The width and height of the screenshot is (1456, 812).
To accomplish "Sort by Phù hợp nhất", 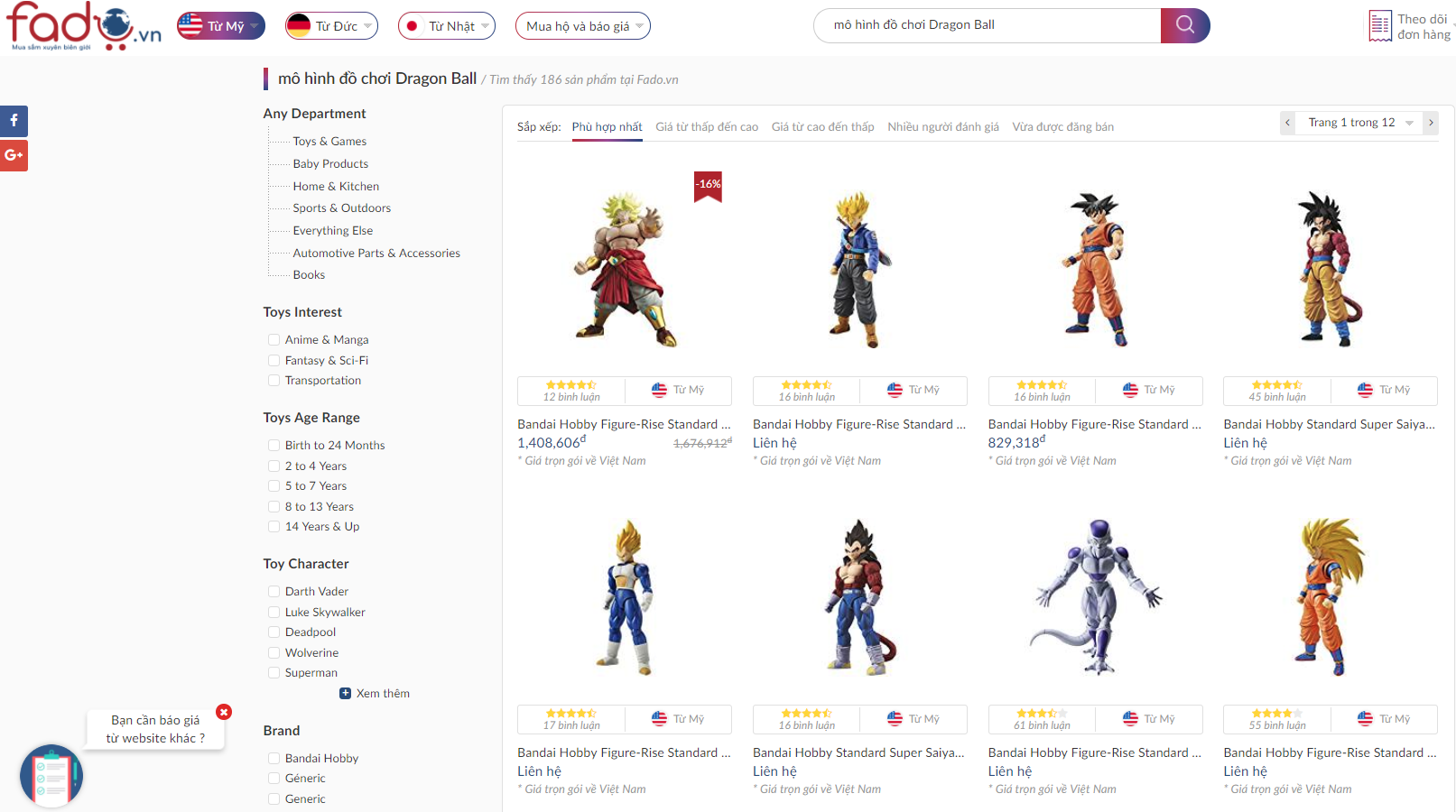I will 607,127.
